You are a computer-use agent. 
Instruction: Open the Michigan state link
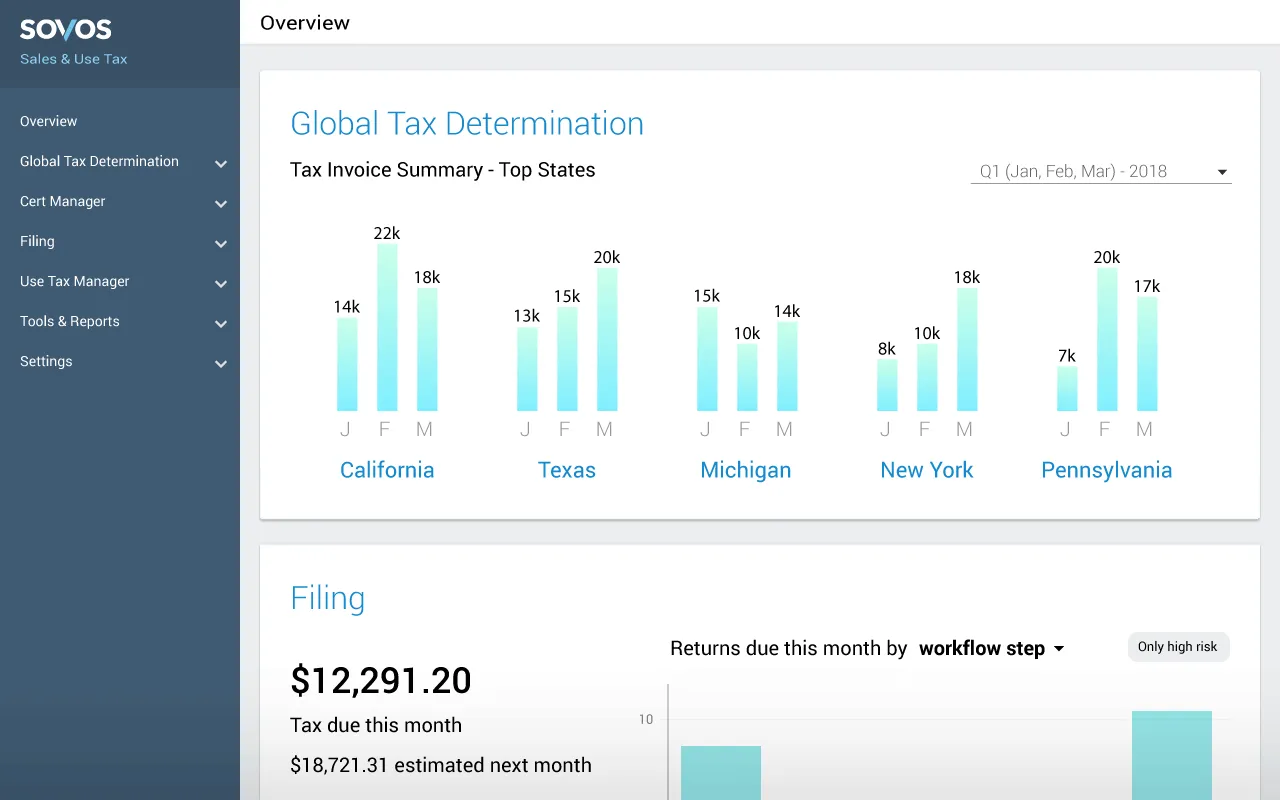tap(745, 470)
